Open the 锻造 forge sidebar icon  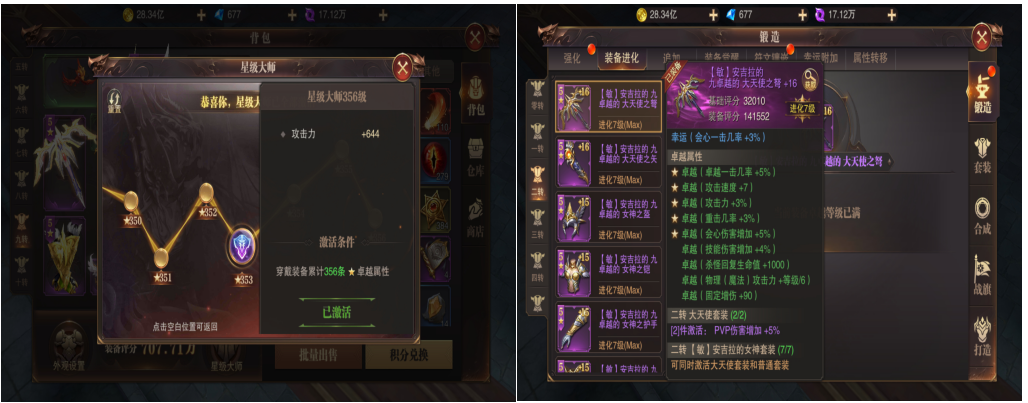(x=983, y=94)
